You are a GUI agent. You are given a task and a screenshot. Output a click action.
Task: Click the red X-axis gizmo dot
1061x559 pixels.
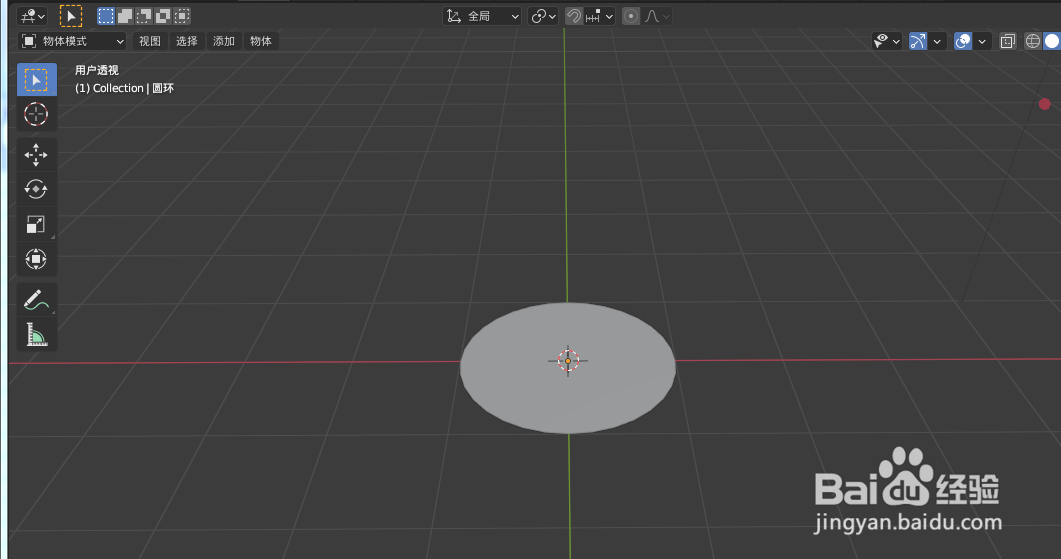(1045, 104)
